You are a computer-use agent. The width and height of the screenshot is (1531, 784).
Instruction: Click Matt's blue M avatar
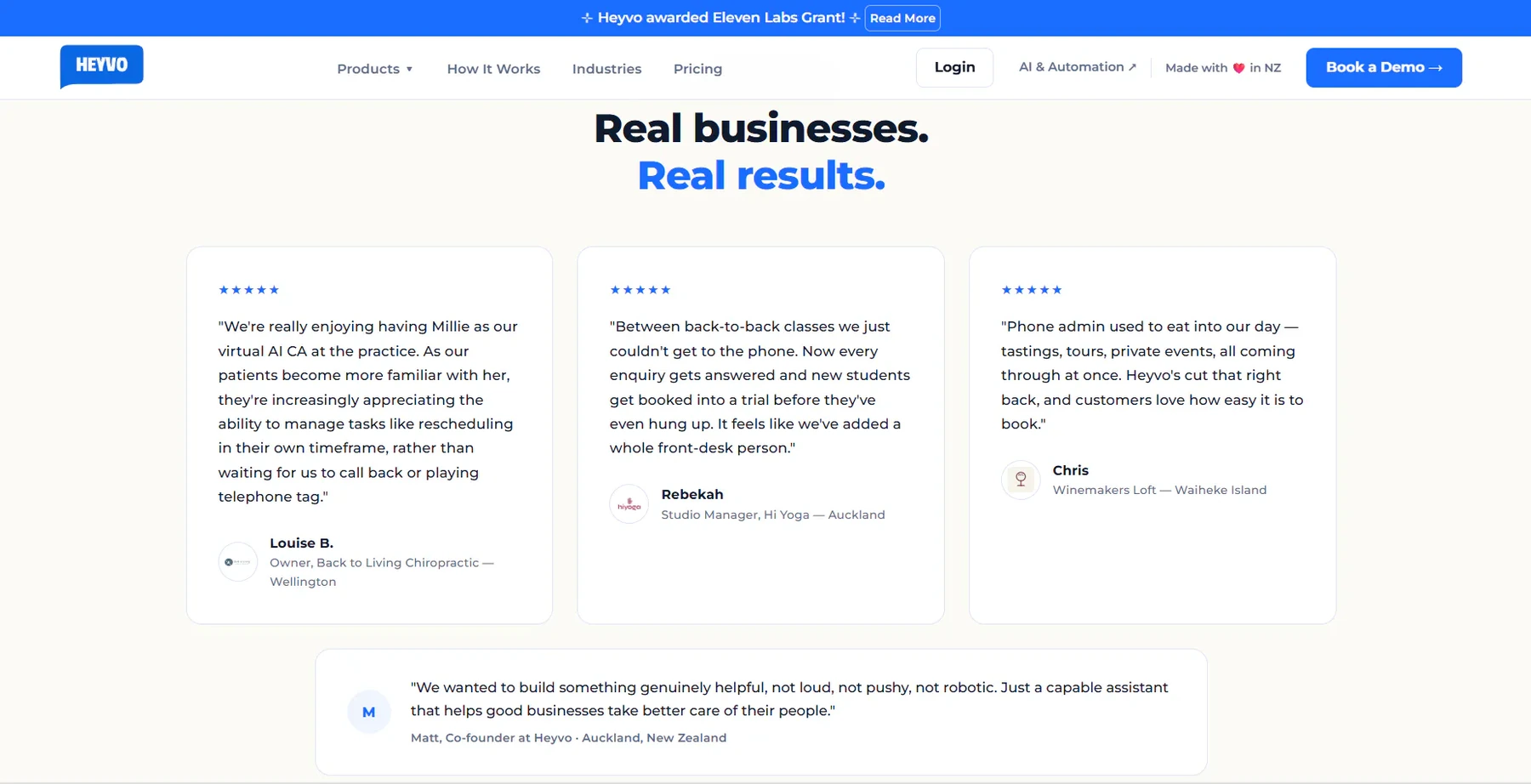[369, 712]
